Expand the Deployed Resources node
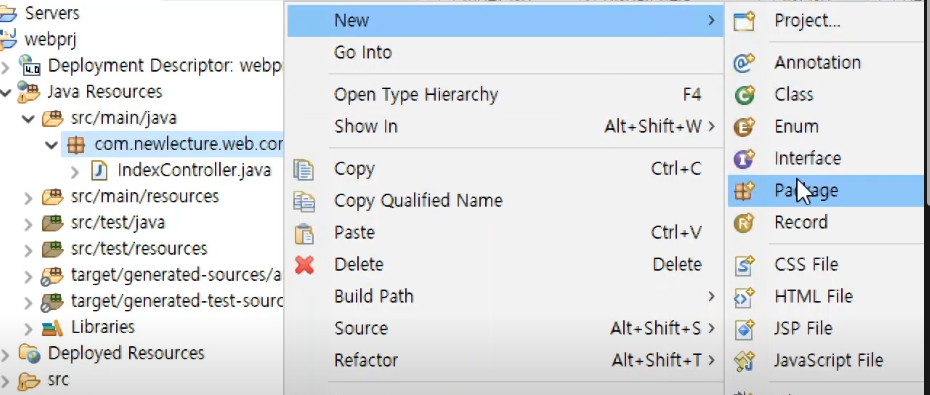 click(5, 354)
